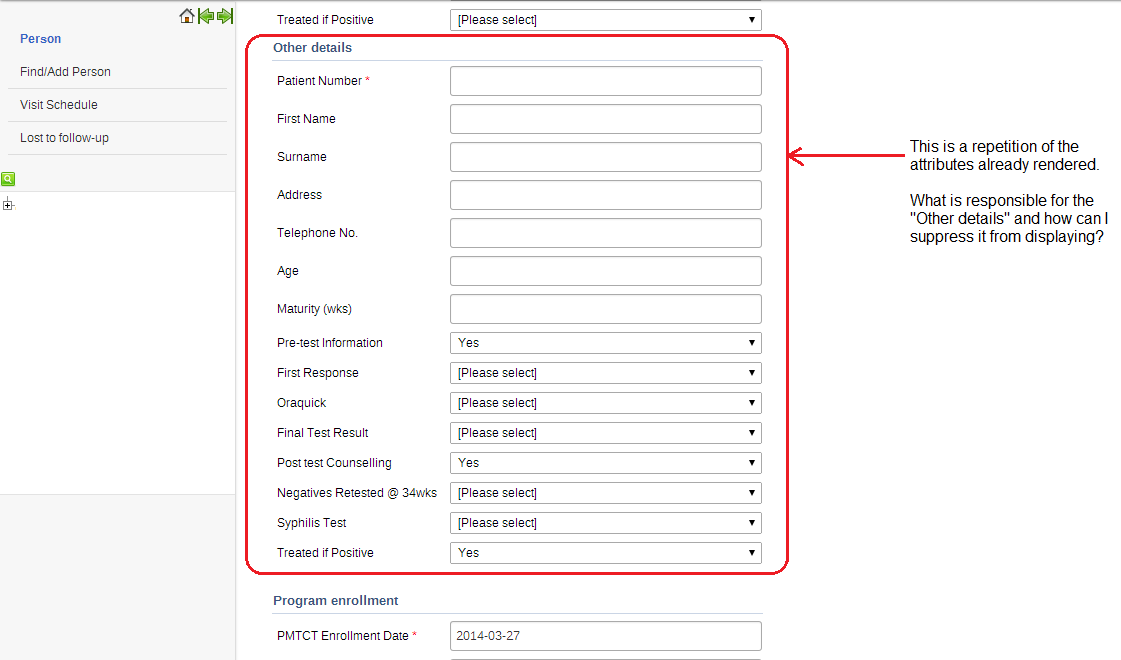Select the Telephone No. input field
Viewport: 1121px width, 660px height.
point(605,233)
